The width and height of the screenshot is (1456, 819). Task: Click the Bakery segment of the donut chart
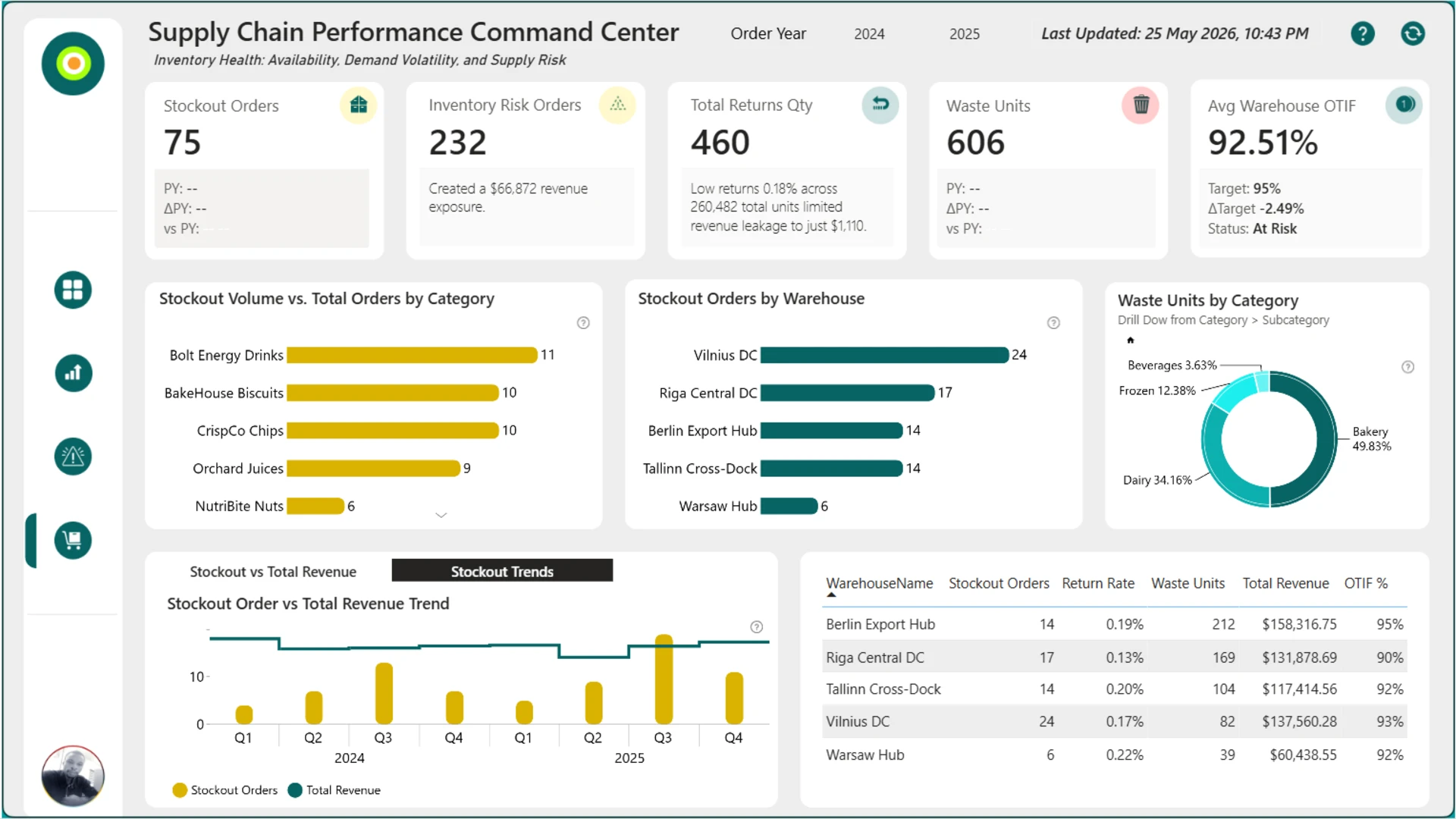pyautogui.click(x=1326, y=440)
